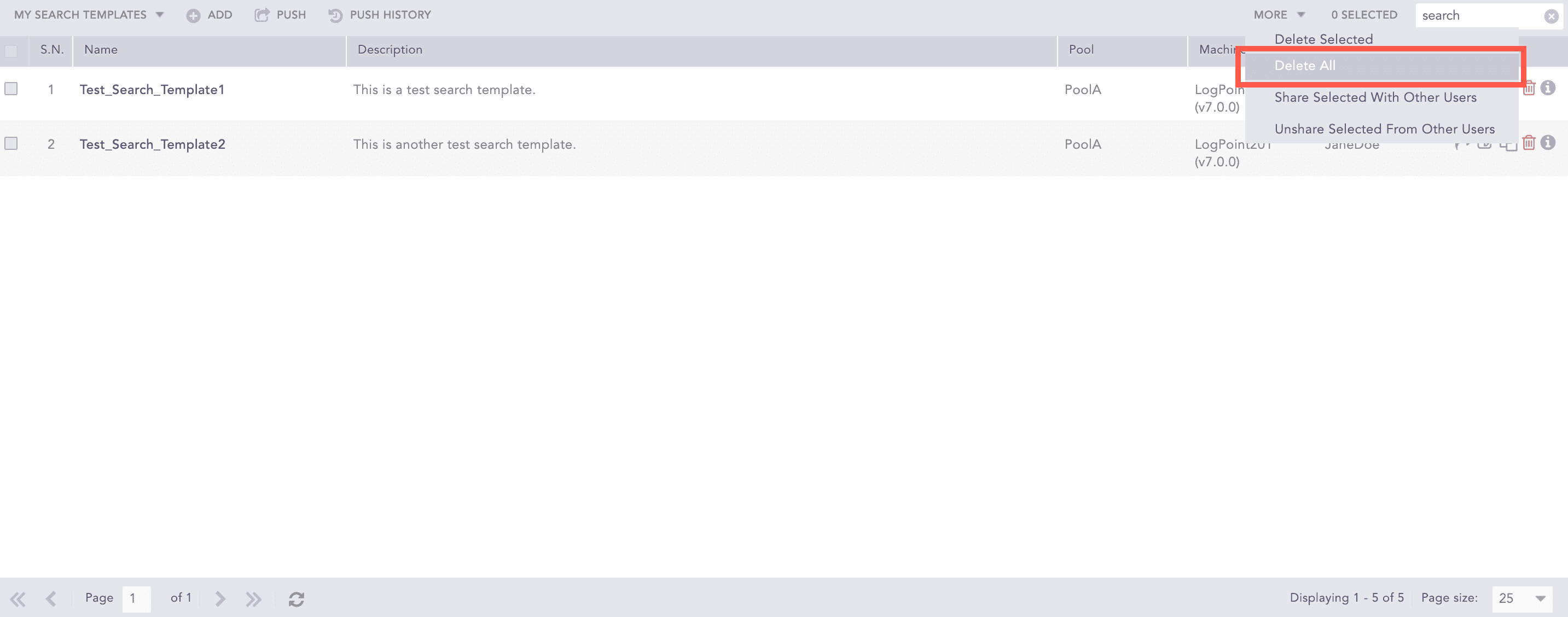Refresh the search templates list

[297, 599]
